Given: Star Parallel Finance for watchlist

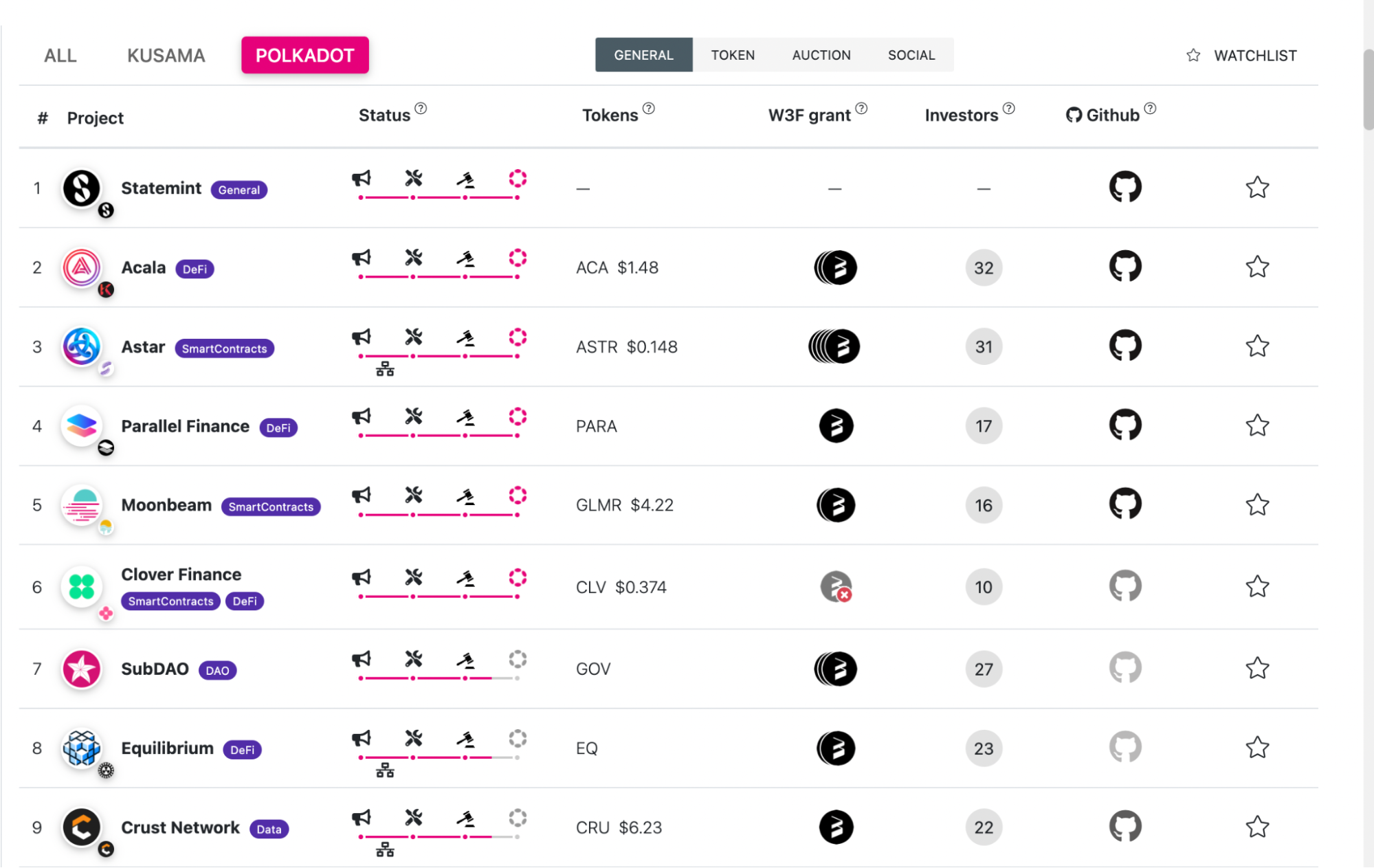Looking at the screenshot, I should [x=1257, y=425].
